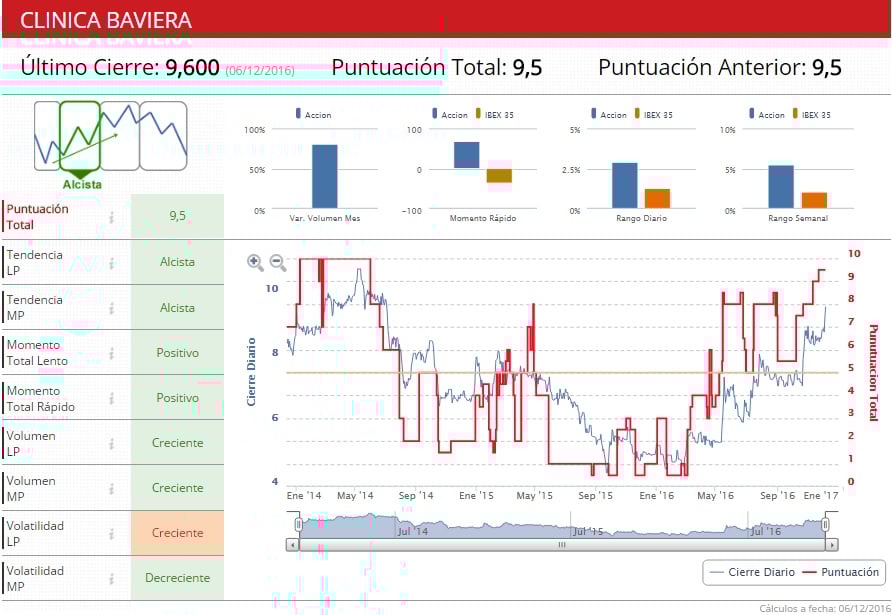The image size is (892, 615).
Task: Click the Alcista value for Tendencia MP
Action: pyautogui.click(x=177, y=307)
